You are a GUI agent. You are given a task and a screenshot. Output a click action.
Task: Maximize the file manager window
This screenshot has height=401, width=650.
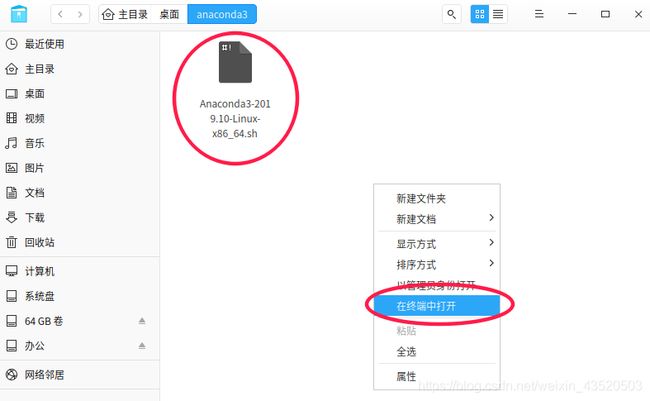(605, 14)
